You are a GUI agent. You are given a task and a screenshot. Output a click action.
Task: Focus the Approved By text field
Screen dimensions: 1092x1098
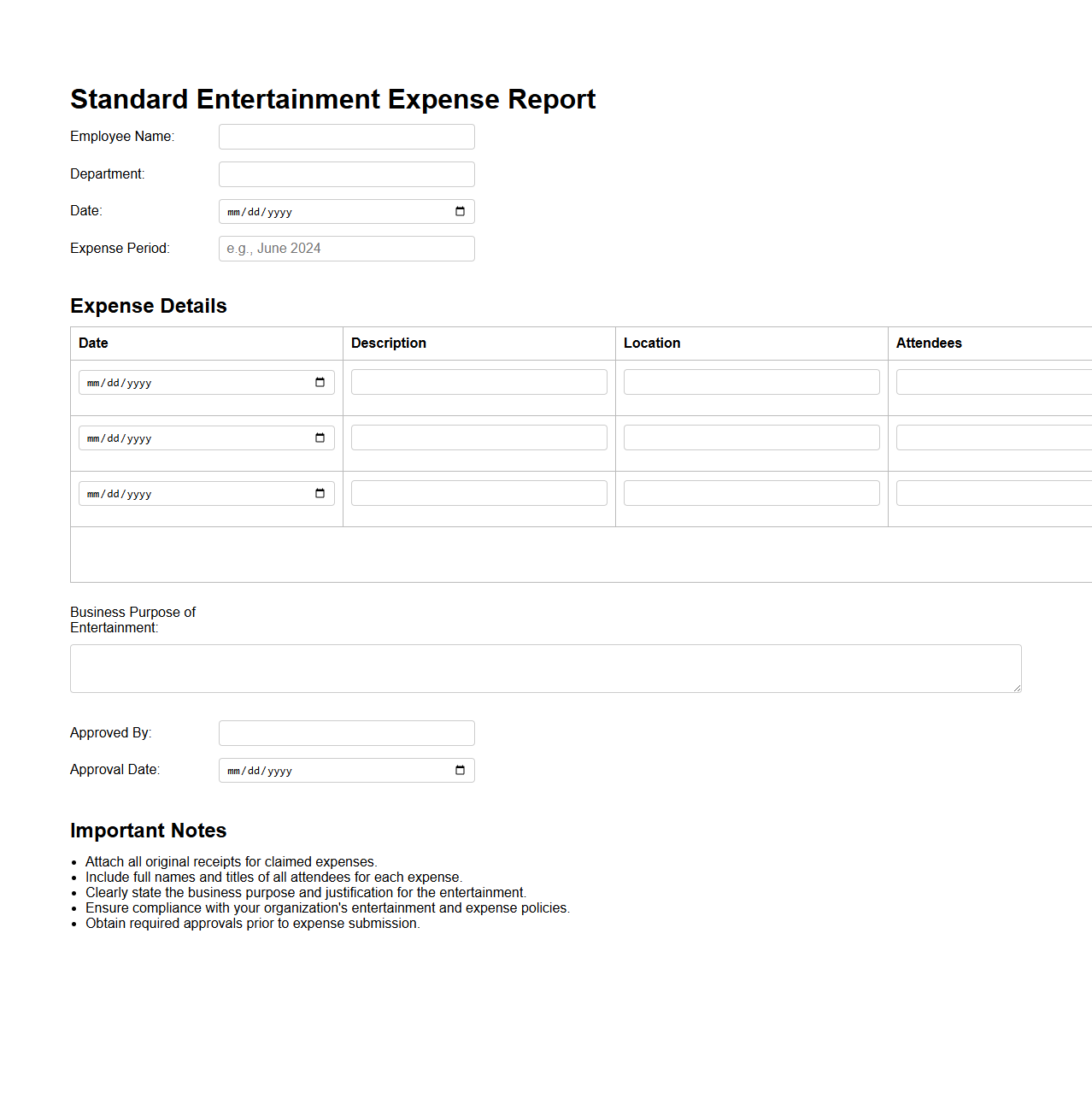346,733
